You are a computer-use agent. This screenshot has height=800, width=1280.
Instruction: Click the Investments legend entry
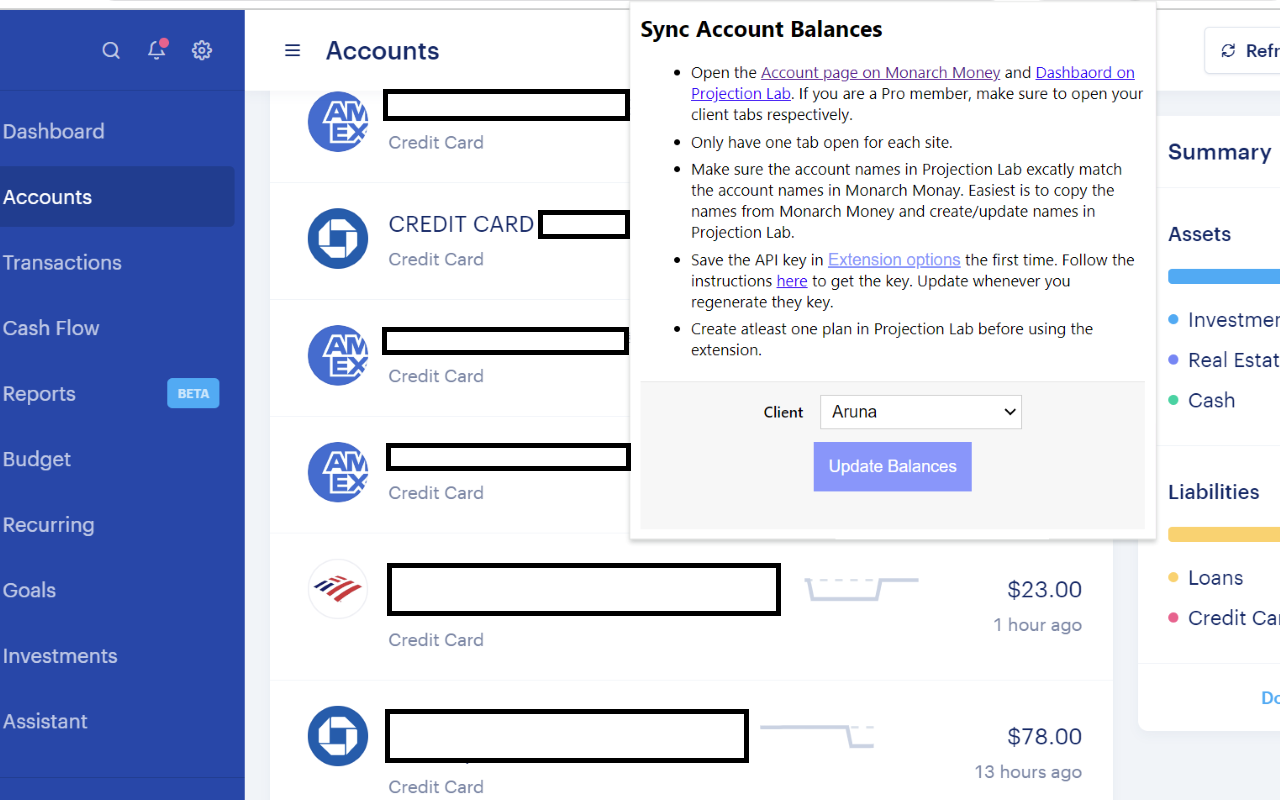[x=1224, y=320]
